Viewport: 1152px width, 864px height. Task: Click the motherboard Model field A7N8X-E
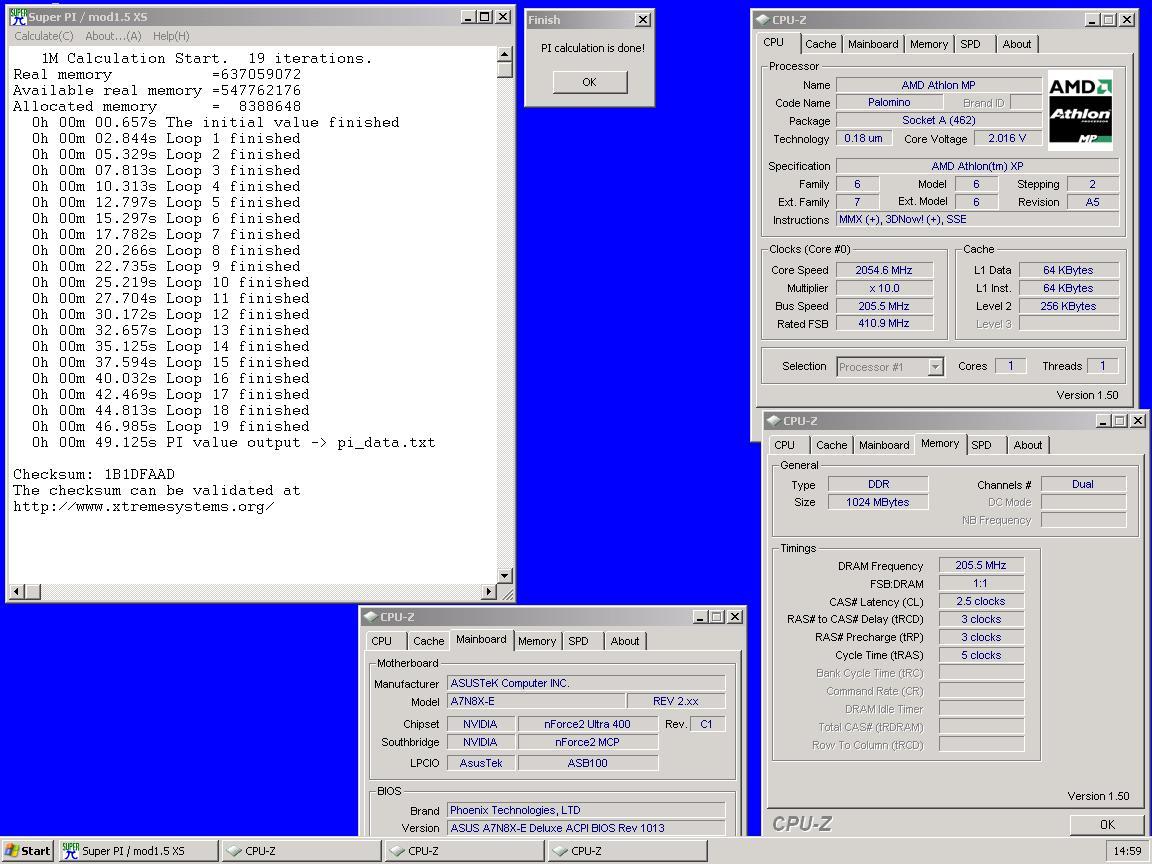(536, 702)
